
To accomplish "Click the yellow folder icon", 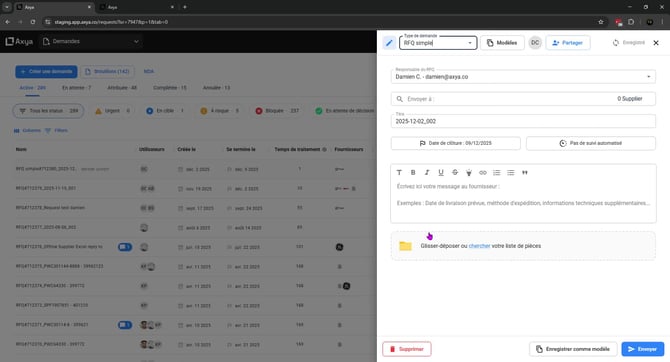I will coord(405,246).
